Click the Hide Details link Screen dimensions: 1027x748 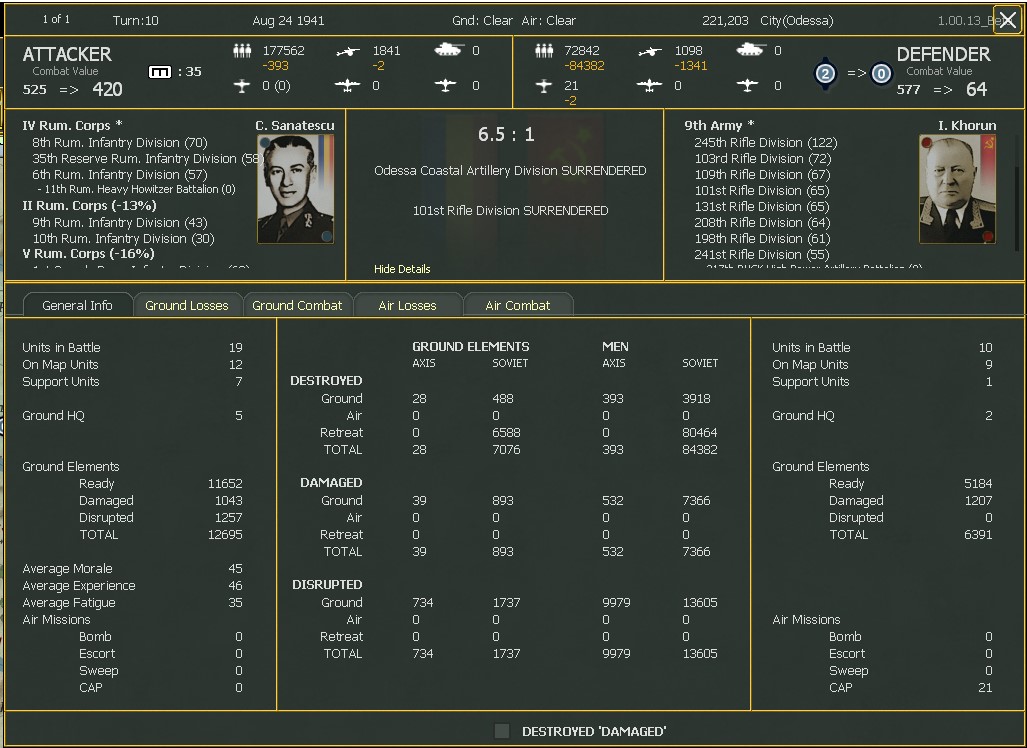[x=402, y=269]
